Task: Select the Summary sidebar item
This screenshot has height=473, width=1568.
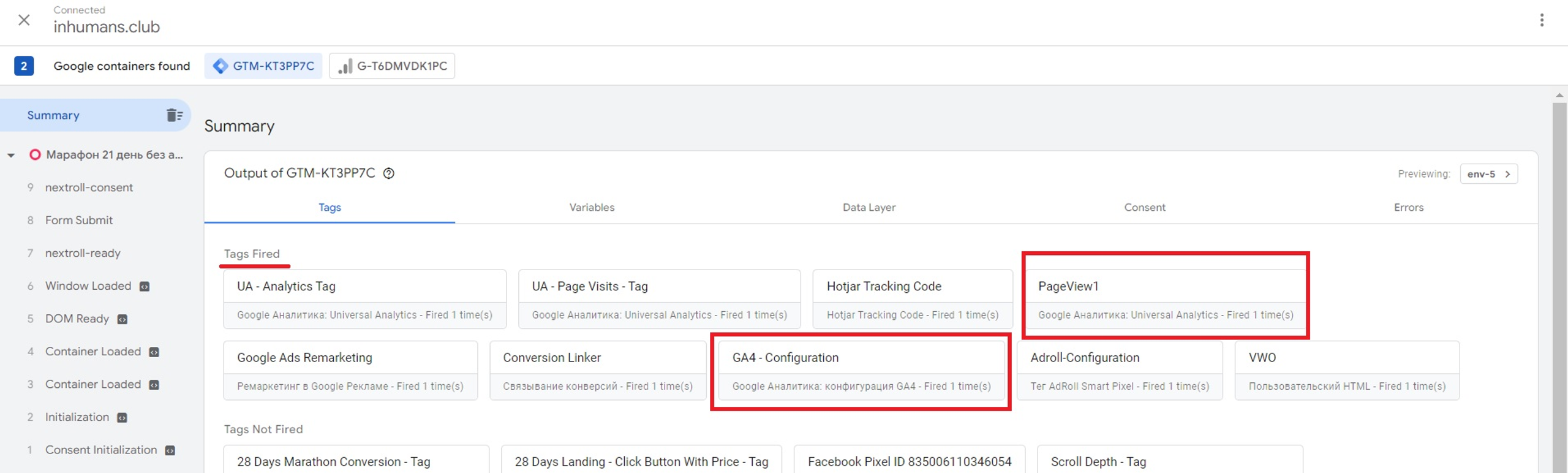Action: (x=95, y=115)
